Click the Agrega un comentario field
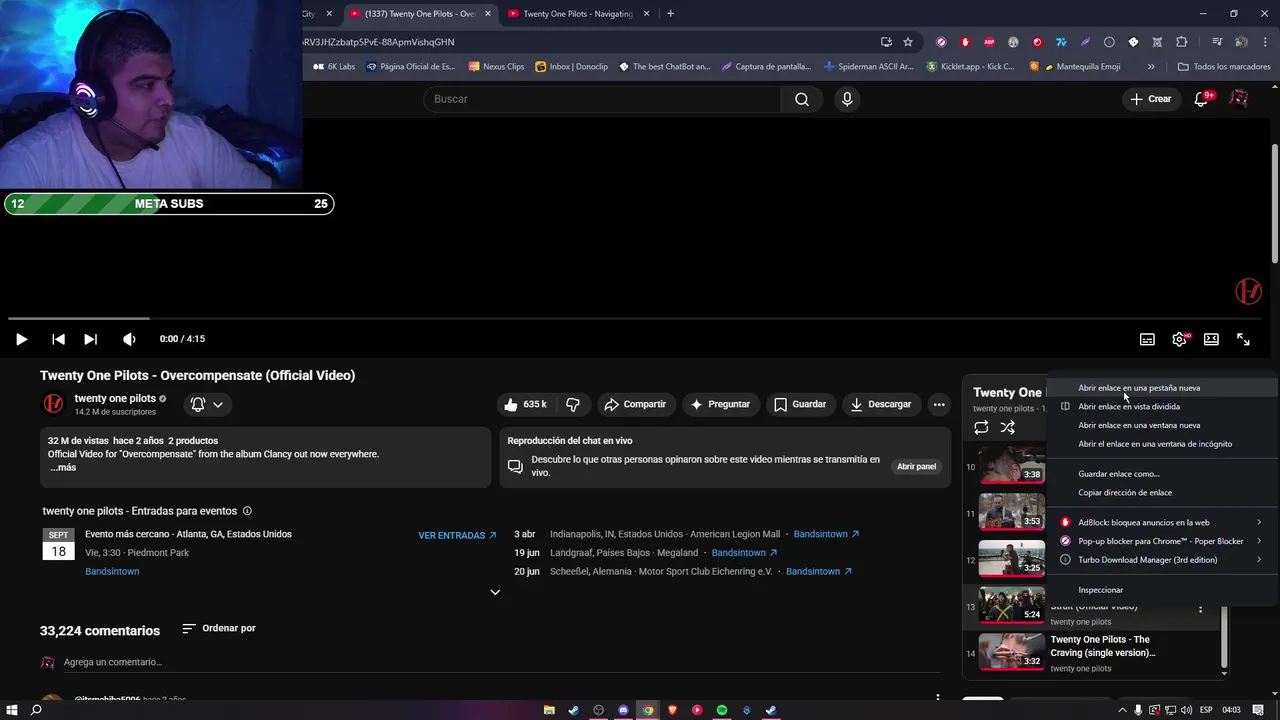The width and height of the screenshot is (1280, 720). [x=500, y=662]
